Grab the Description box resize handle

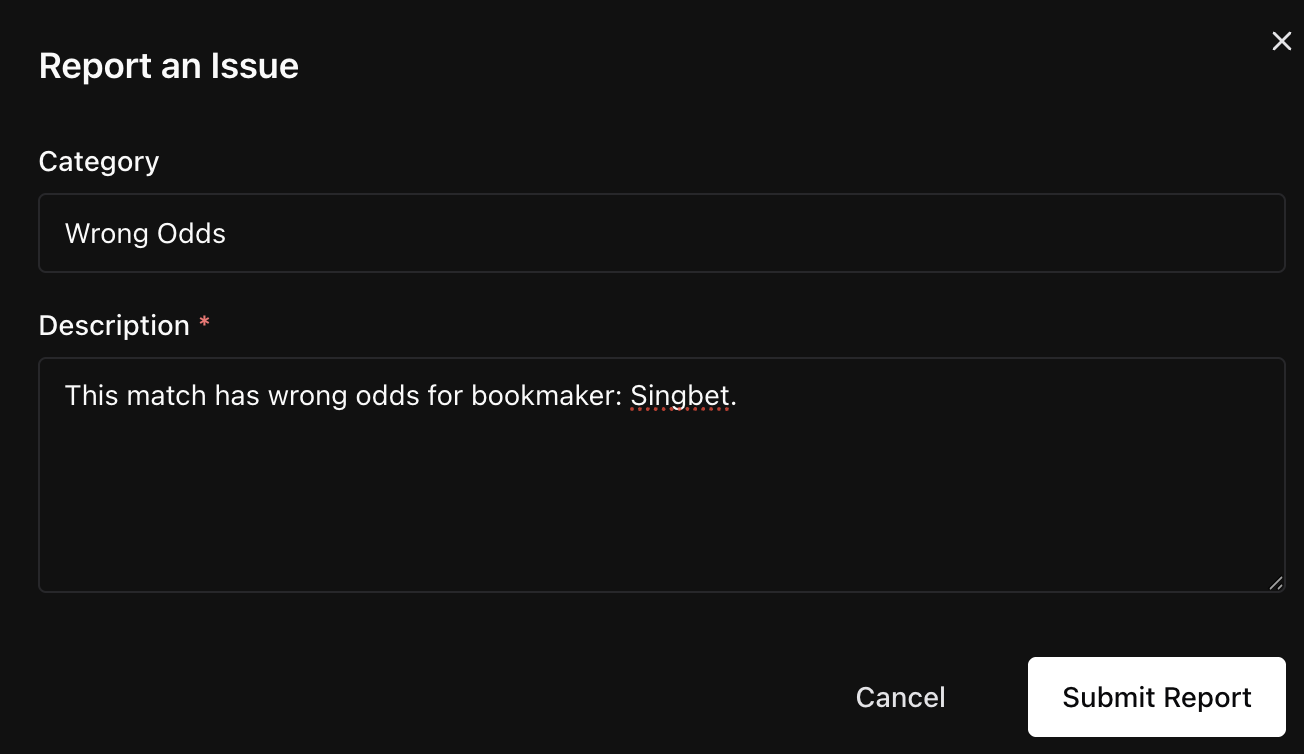coord(1275,583)
